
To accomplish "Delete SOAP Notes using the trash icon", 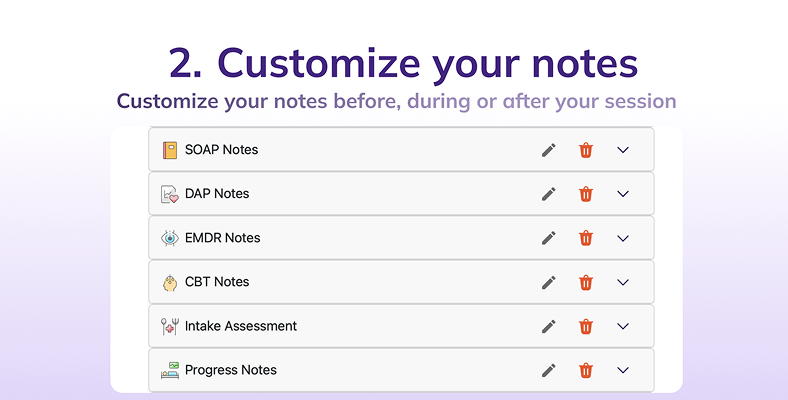I will tap(585, 150).
